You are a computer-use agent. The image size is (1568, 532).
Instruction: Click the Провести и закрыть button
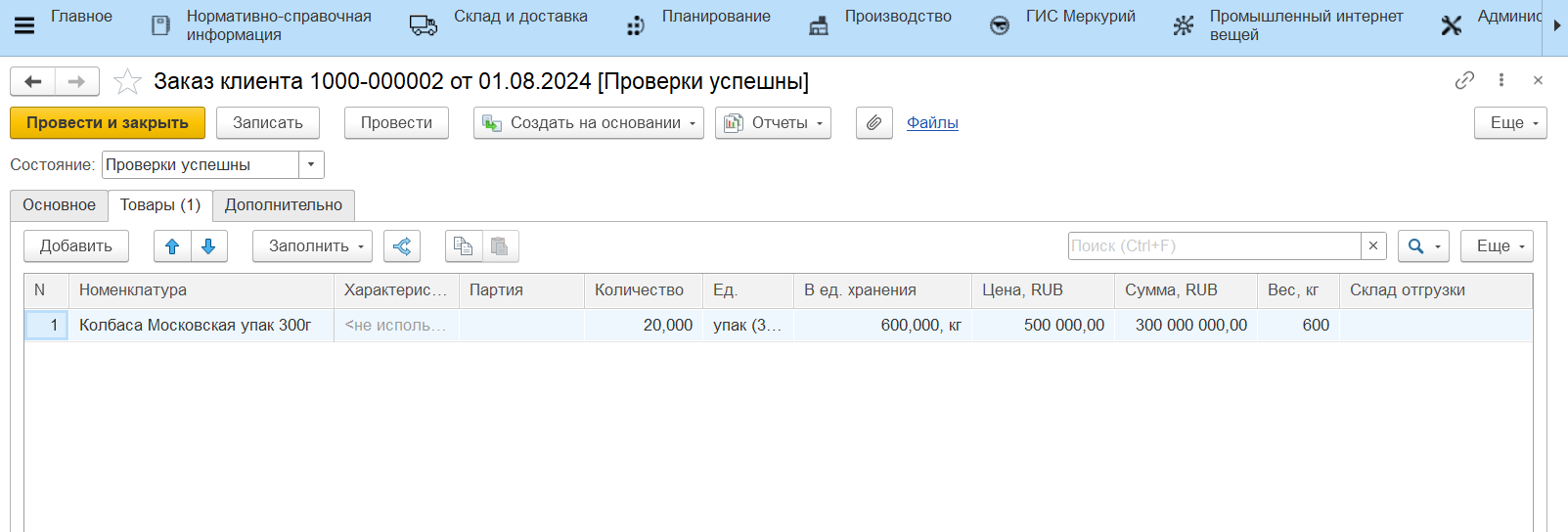(x=107, y=123)
